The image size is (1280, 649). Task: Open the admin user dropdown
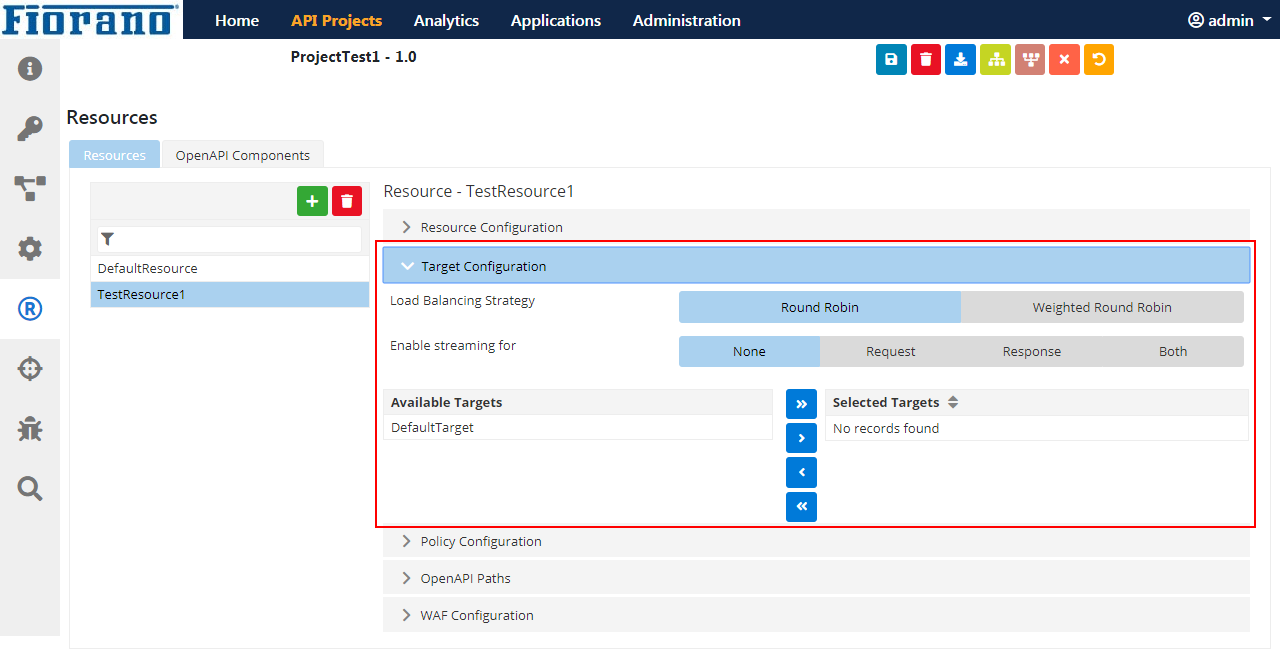[x=1229, y=20]
